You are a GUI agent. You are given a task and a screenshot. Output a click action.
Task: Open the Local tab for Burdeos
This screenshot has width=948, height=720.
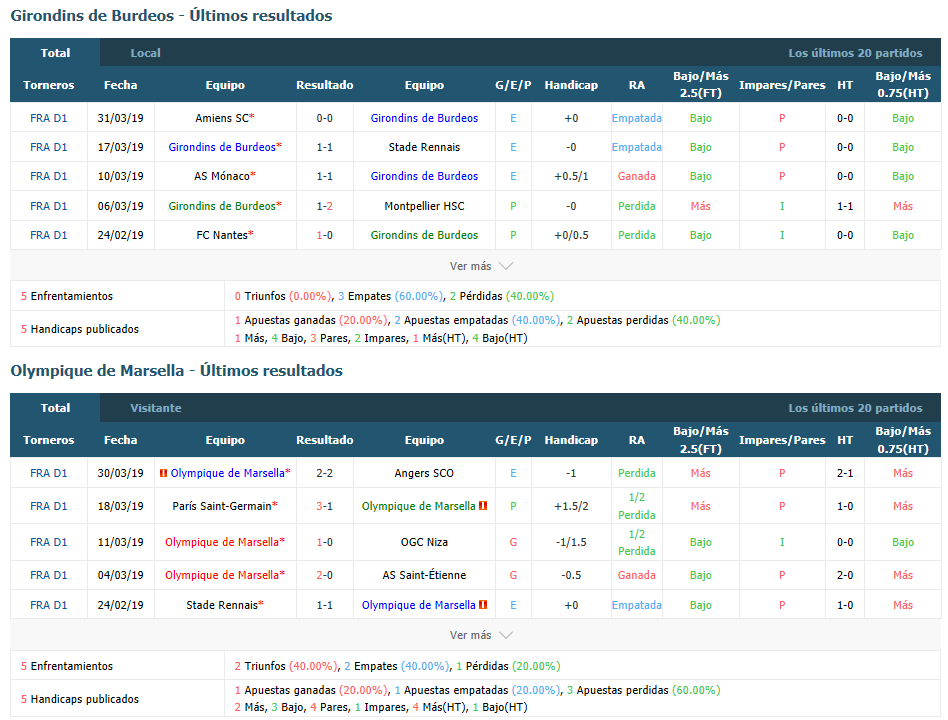coord(145,53)
